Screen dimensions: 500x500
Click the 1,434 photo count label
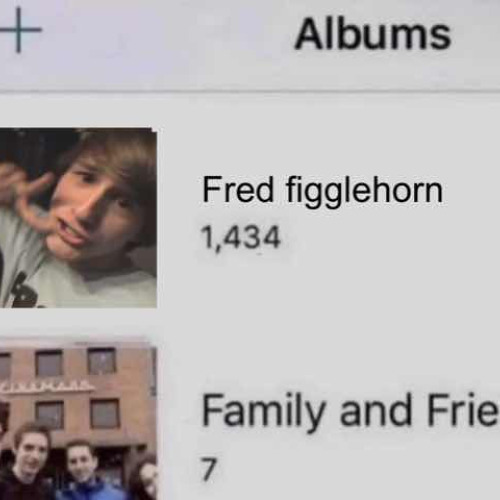click(241, 237)
